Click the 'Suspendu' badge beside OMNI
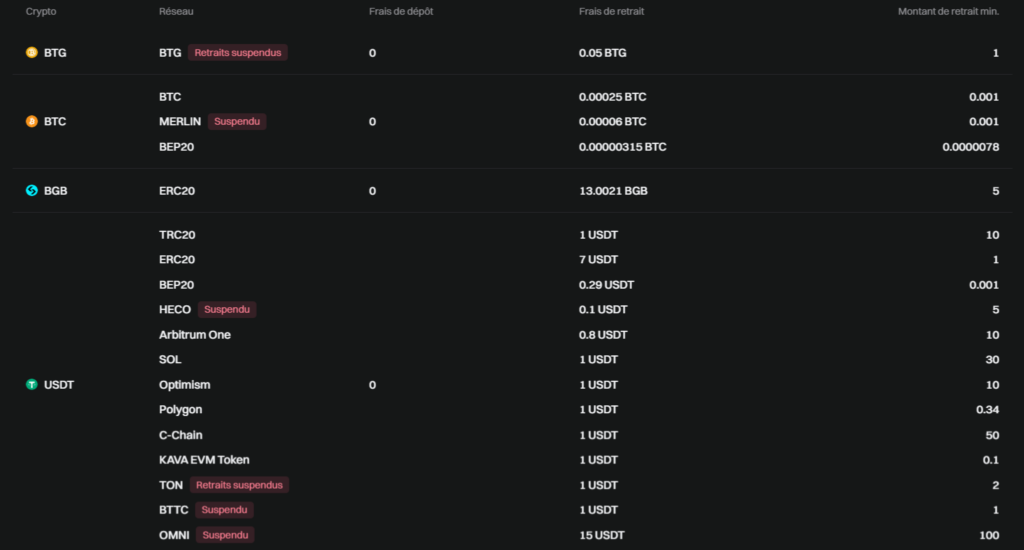1024x550 pixels. tap(226, 535)
